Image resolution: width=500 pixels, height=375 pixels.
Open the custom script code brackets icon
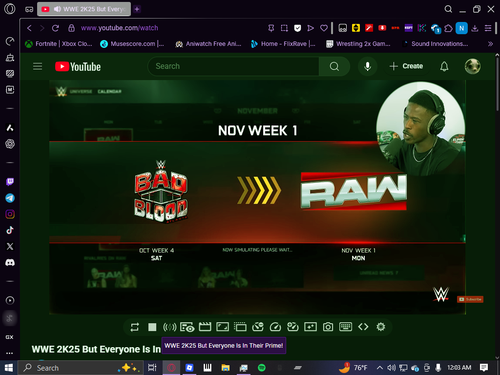click(363, 327)
